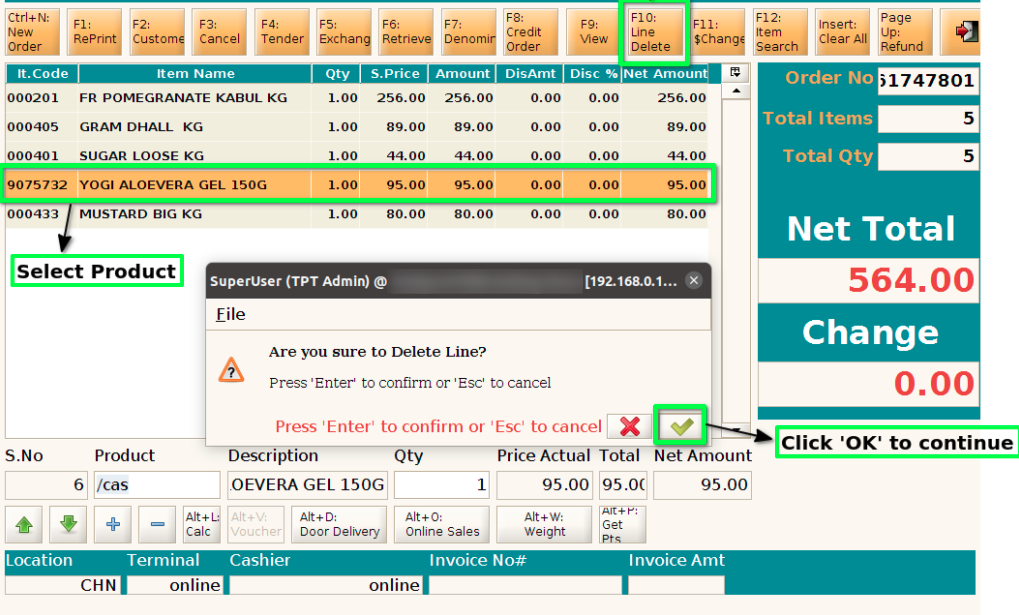The height and width of the screenshot is (615, 1019).
Task: Start a new order with Ctrl+N button
Action: click(31, 32)
